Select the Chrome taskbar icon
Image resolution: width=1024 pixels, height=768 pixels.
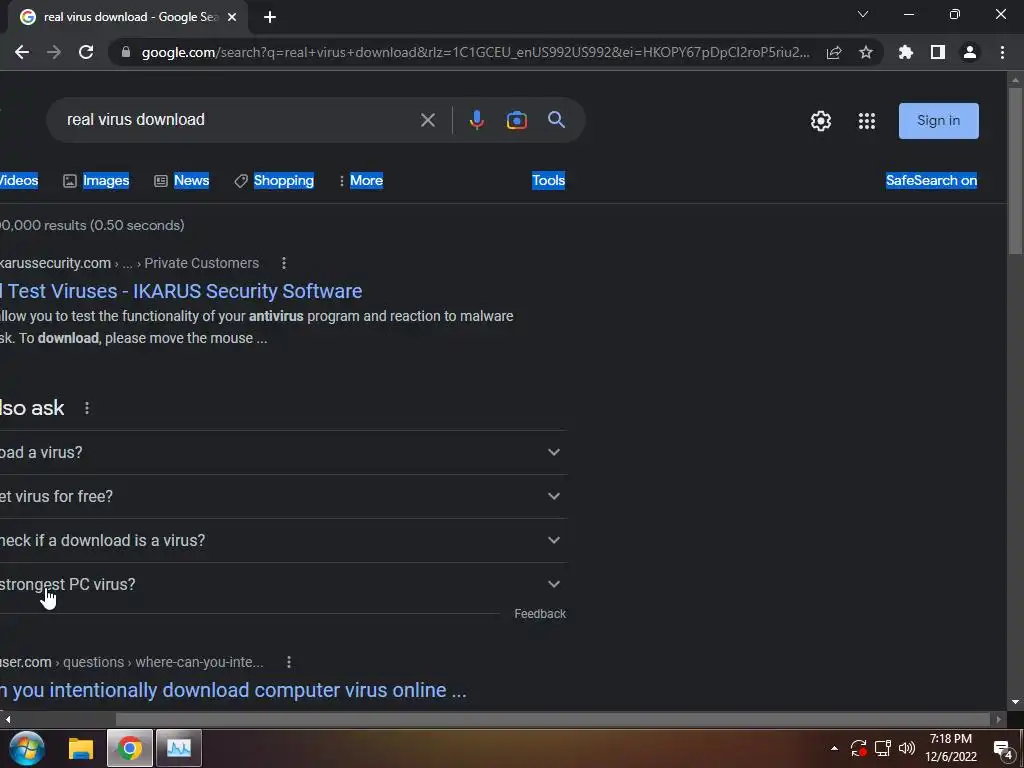coord(129,748)
